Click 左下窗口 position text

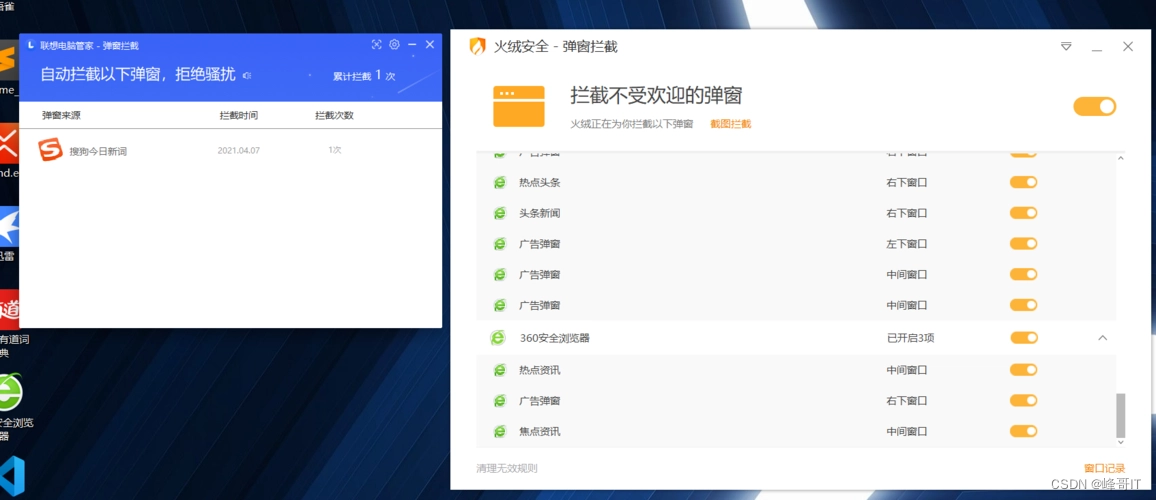(x=907, y=243)
